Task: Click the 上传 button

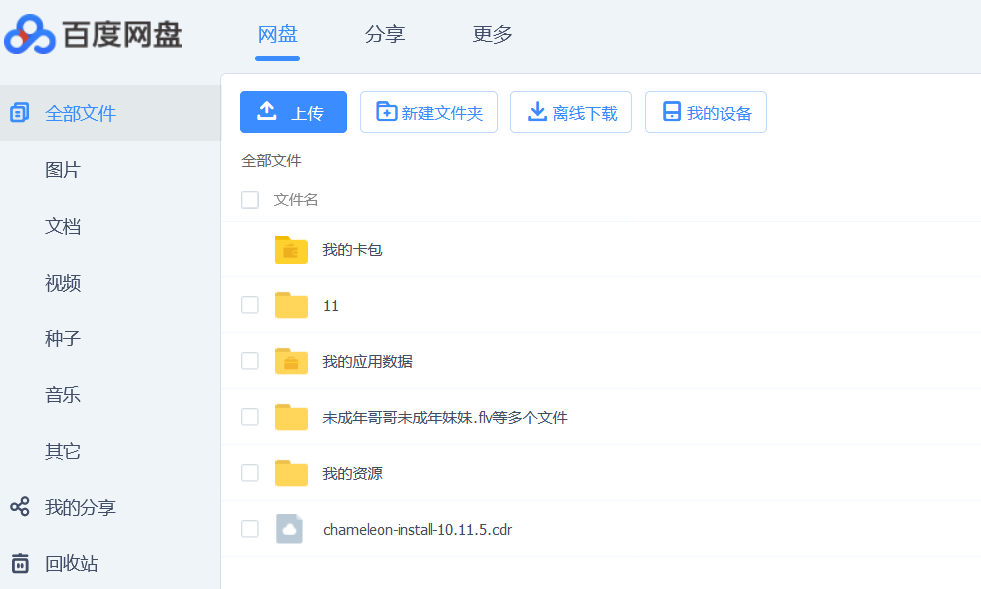Action: (x=293, y=112)
